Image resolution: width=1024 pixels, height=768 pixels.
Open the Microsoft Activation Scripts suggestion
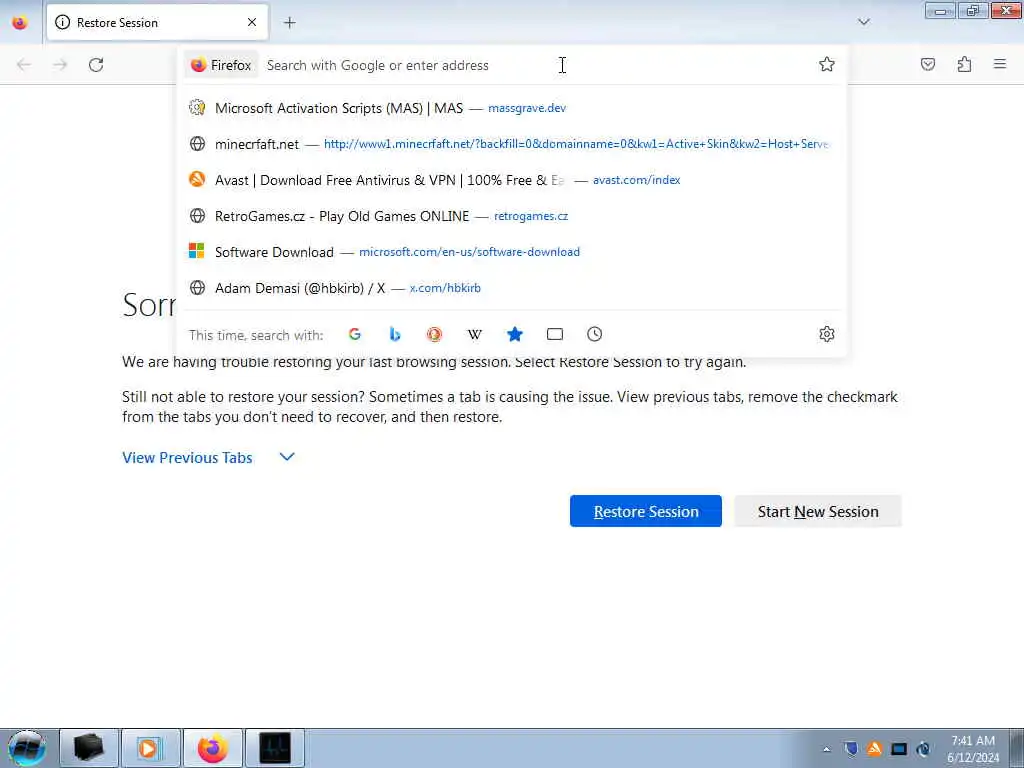click(x=512, y=108)
